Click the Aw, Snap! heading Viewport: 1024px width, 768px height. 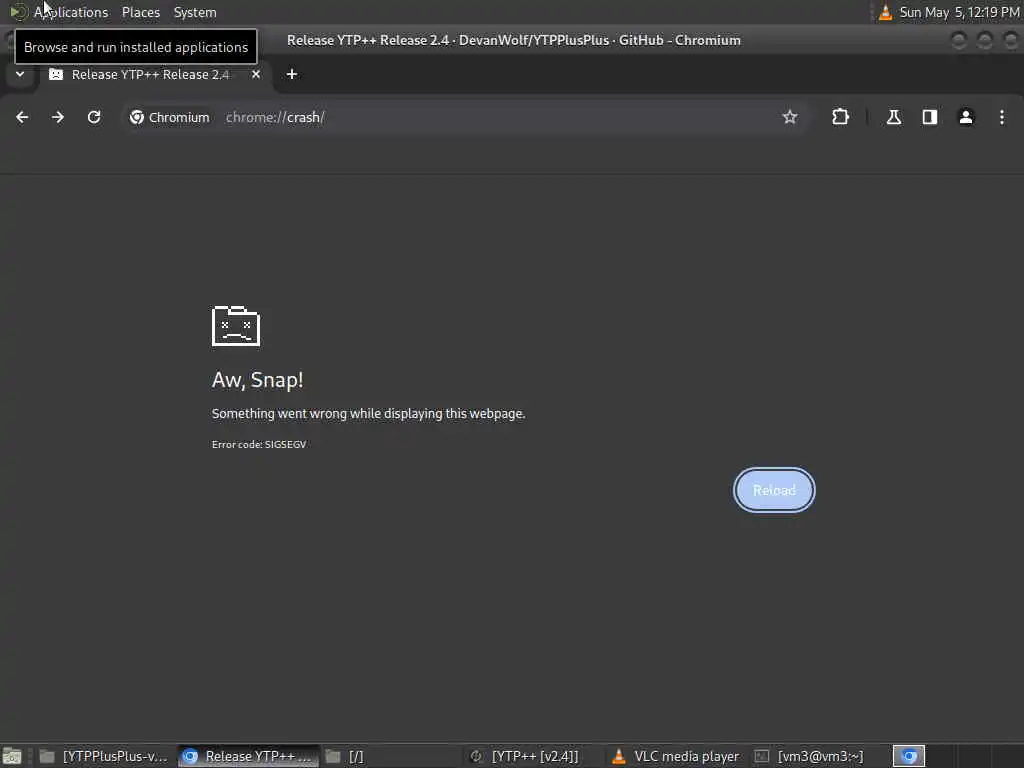click(x=257, y=379)
